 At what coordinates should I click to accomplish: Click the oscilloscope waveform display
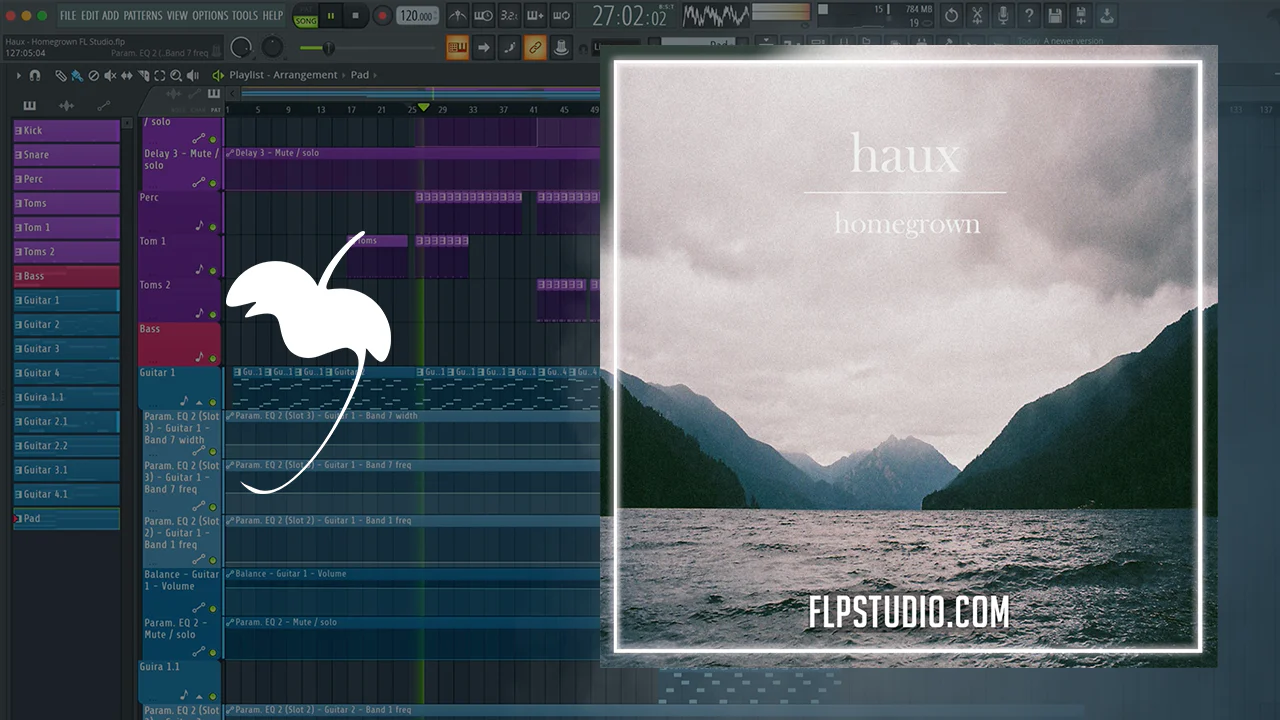click(714, 16)
